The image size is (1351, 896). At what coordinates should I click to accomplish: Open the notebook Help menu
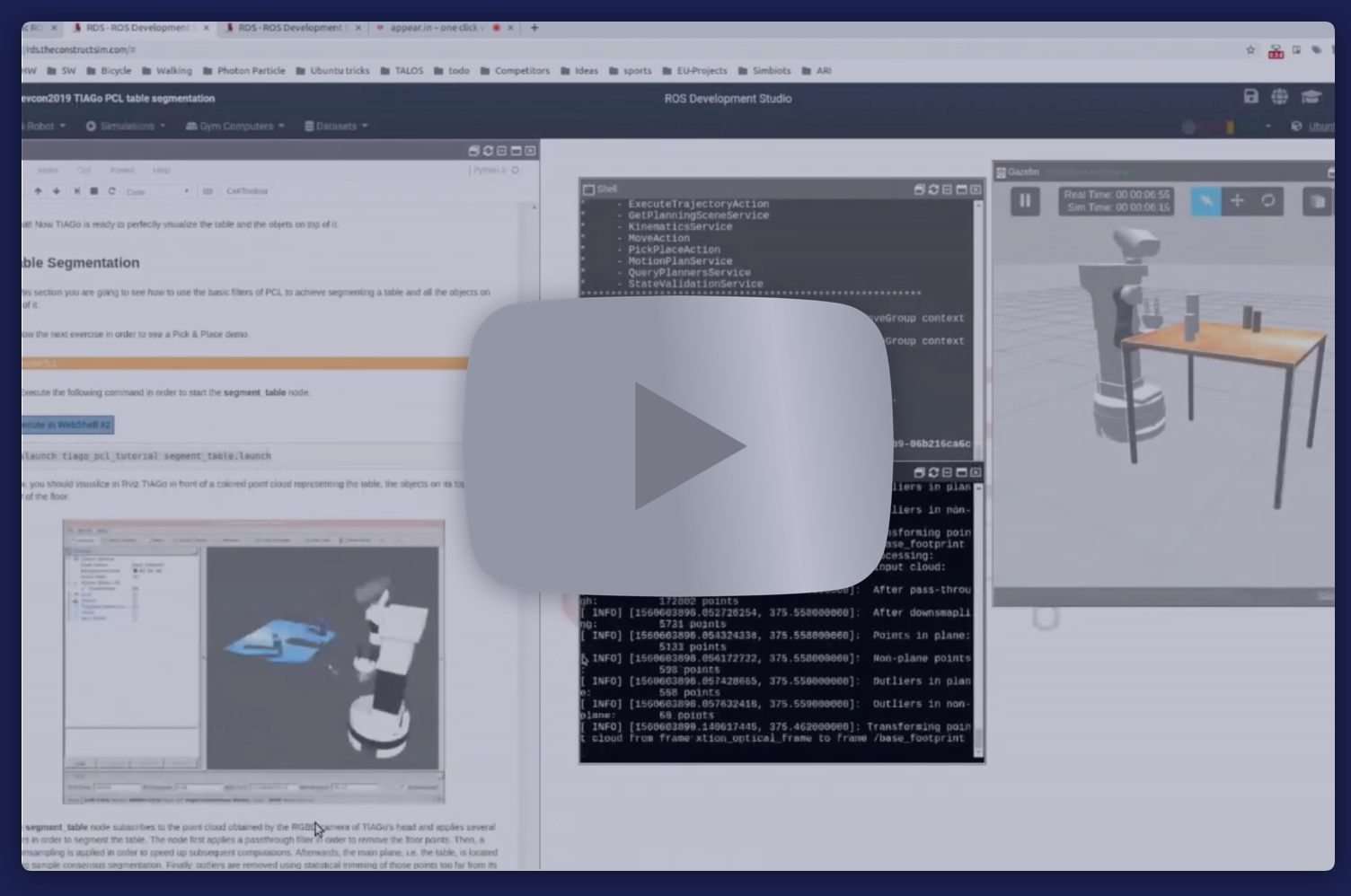point(162,170)
